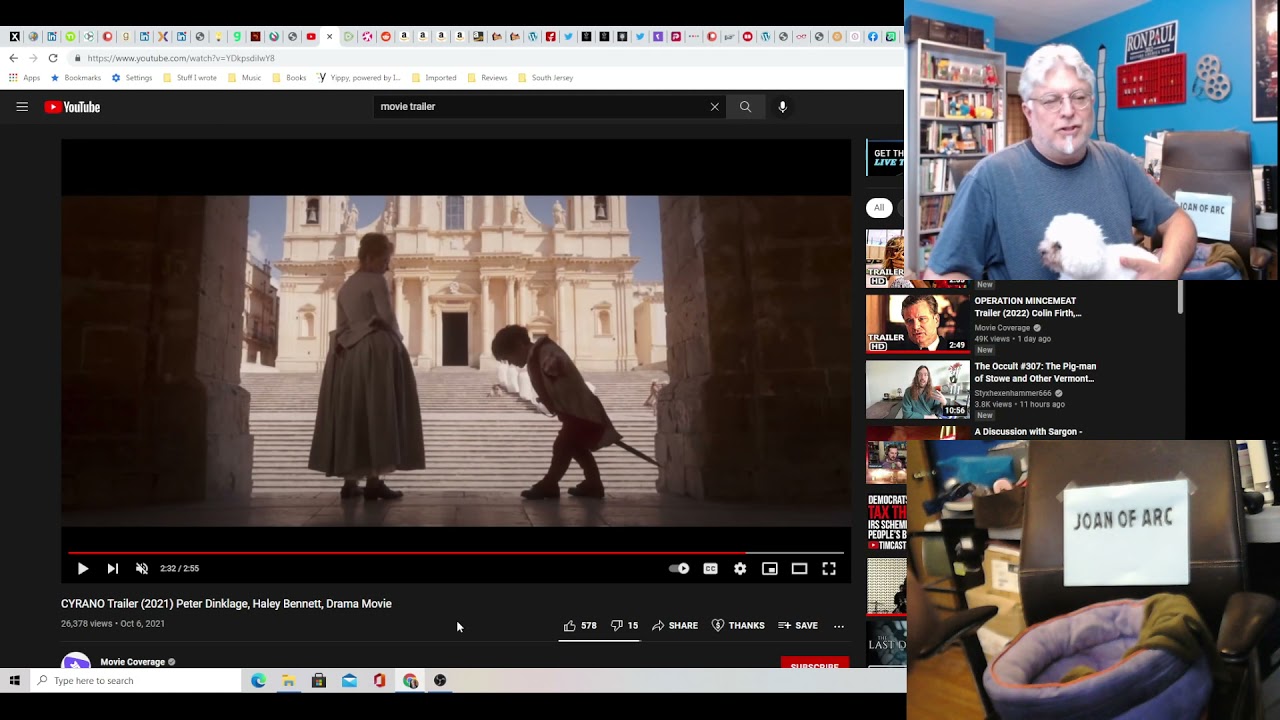Open the Yippy bookmark
This screenshot has width=1280, height=720.
358,78
